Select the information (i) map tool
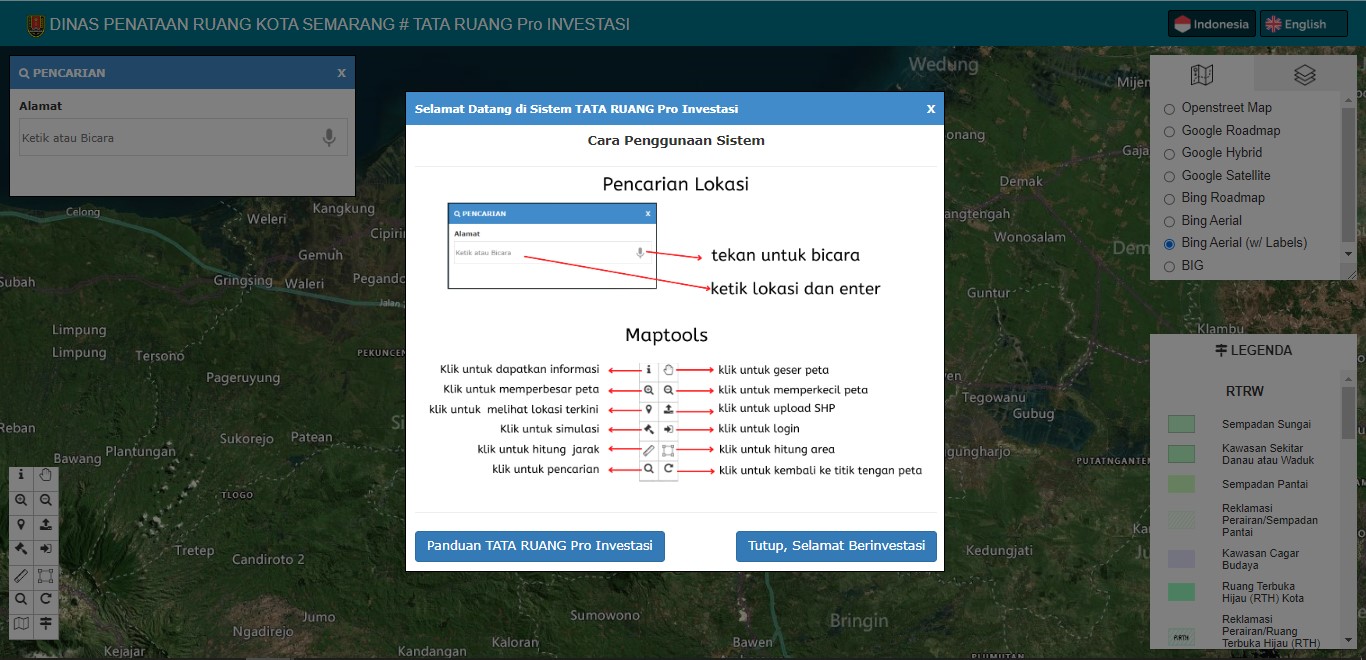This screenshot has height=660, width=1366. (x=21, y=475)
